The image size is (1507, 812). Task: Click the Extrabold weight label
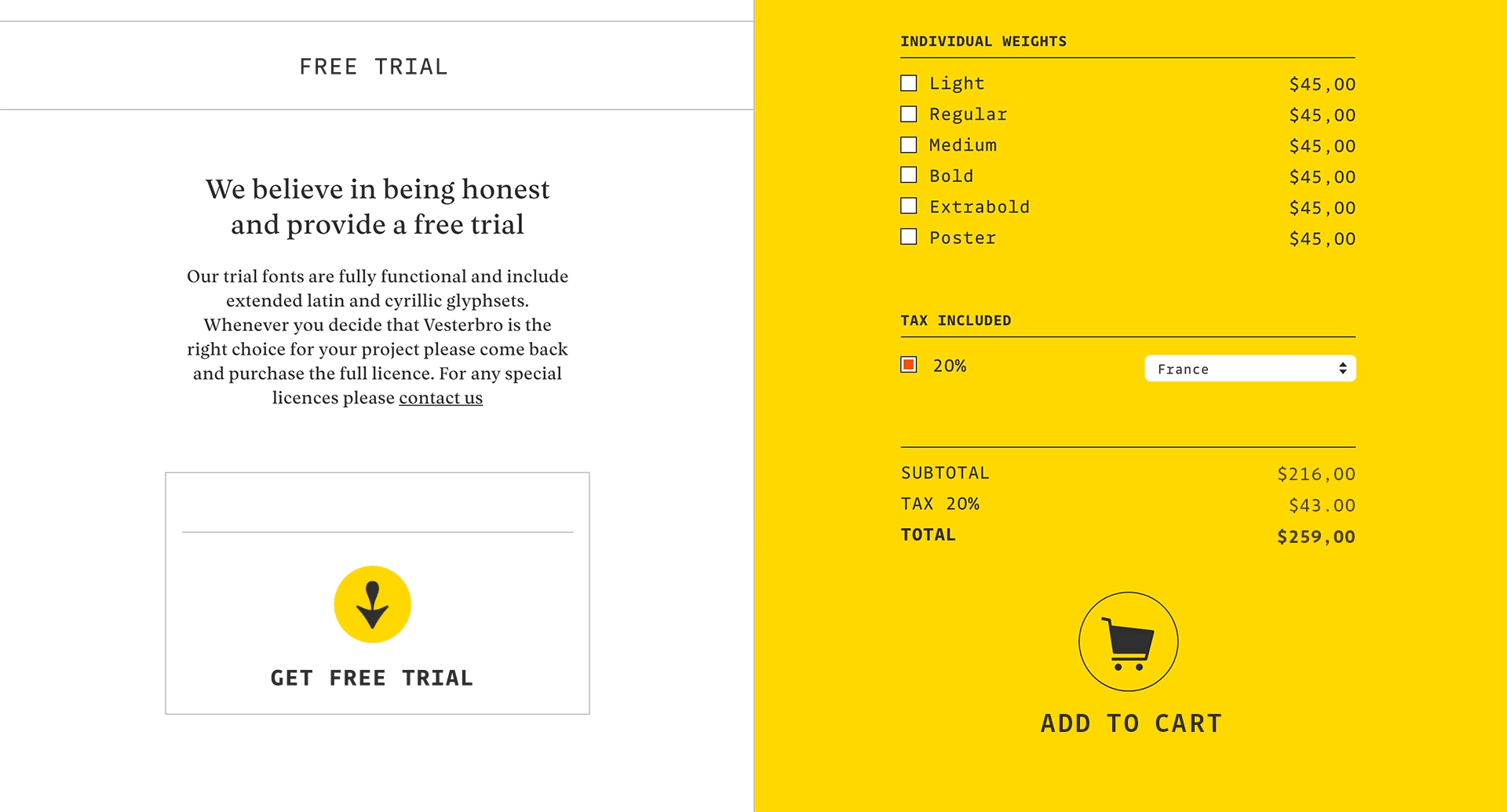click(980, 207)
